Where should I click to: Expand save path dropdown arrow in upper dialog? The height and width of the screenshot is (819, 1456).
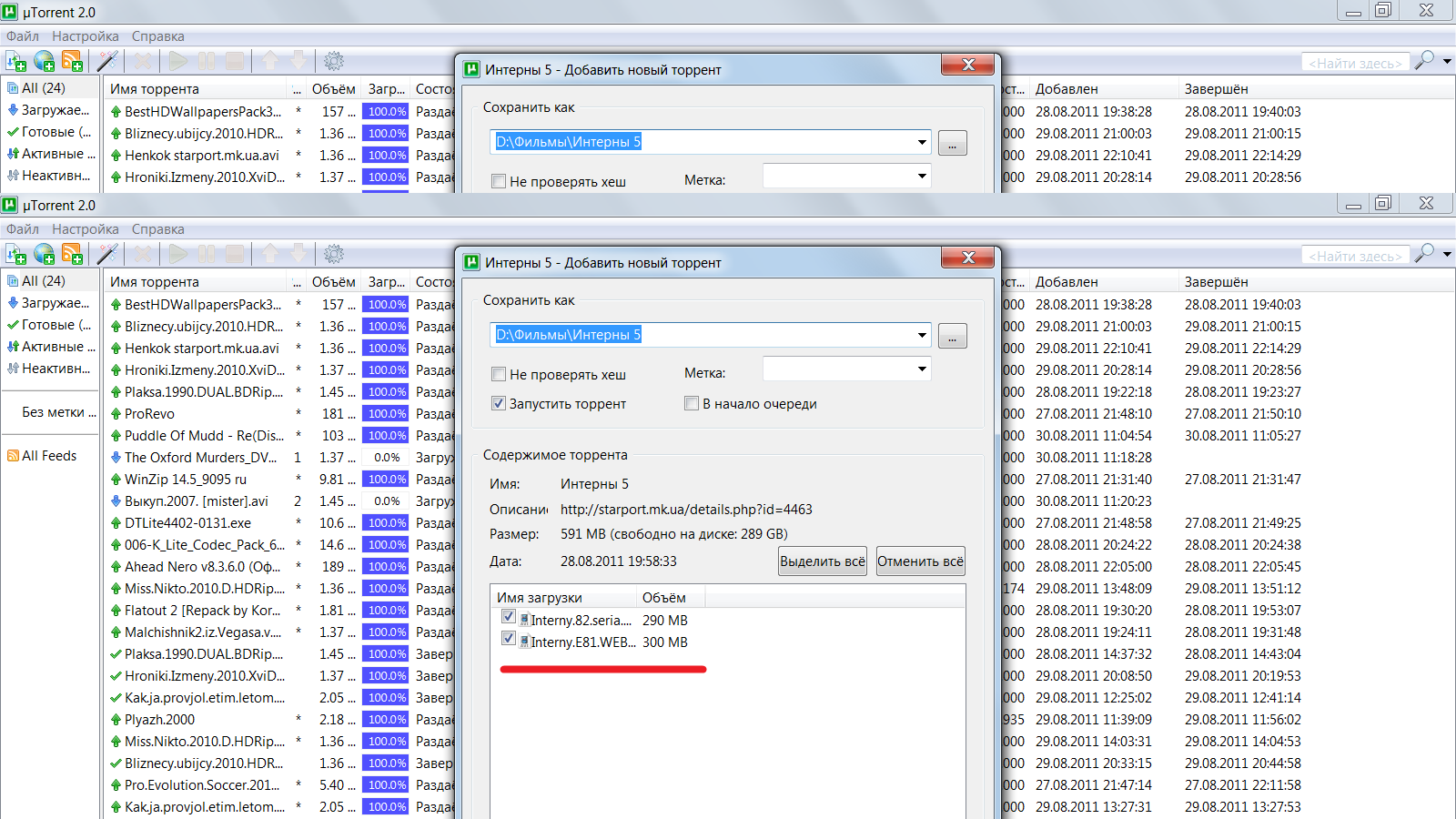pyautogui.click(x=922, y=142)
